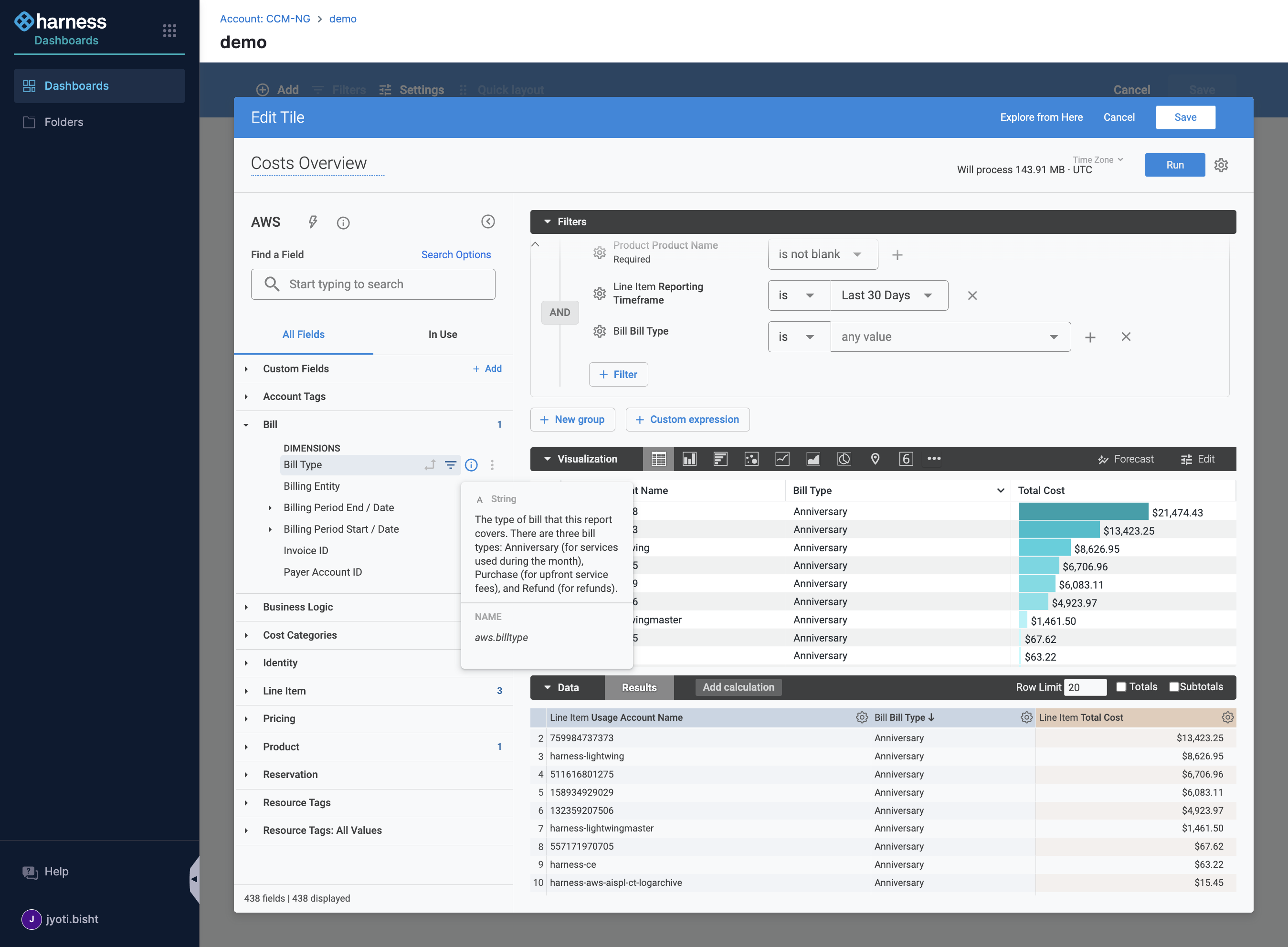Select the Results tab
The image size is (1288, 947).
tap(639, 687)
